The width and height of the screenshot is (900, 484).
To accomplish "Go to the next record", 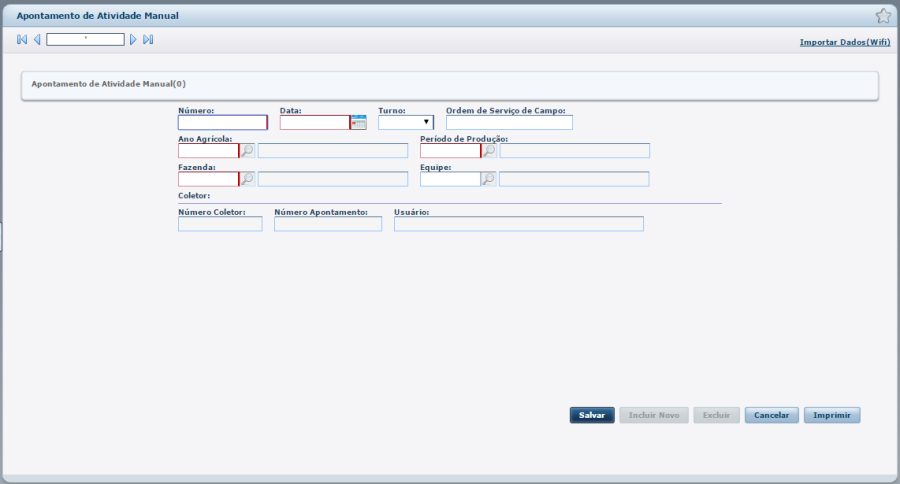I will [x=133, y=40].
